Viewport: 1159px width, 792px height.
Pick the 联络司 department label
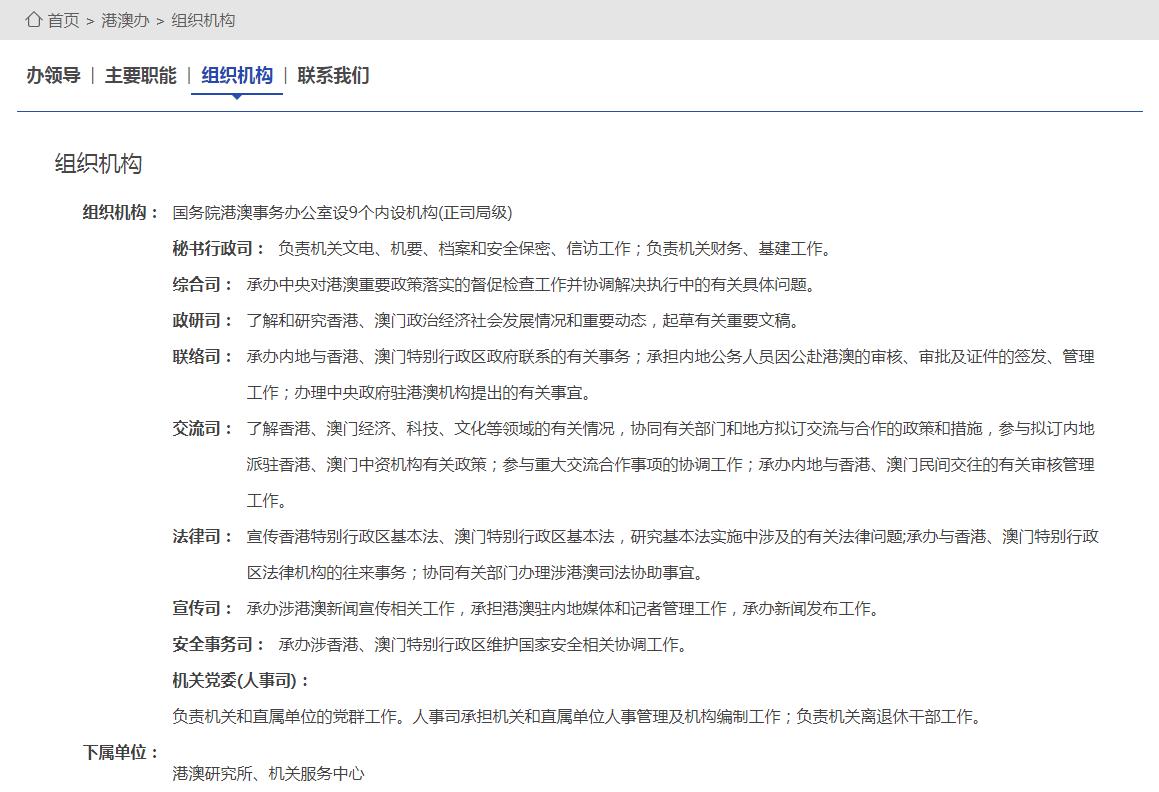(x=201, y=357)
